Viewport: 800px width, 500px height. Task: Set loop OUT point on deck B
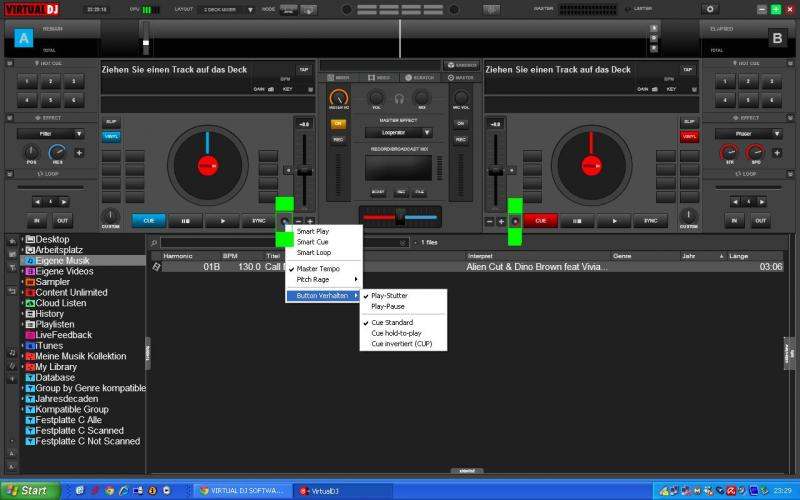[x=760, y=220]
